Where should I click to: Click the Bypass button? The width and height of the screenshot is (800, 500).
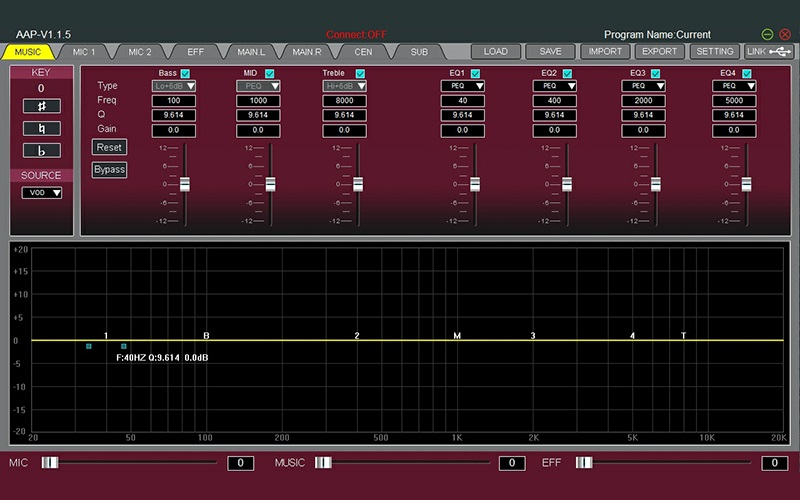pyautogui.click(x=109, y=169)
